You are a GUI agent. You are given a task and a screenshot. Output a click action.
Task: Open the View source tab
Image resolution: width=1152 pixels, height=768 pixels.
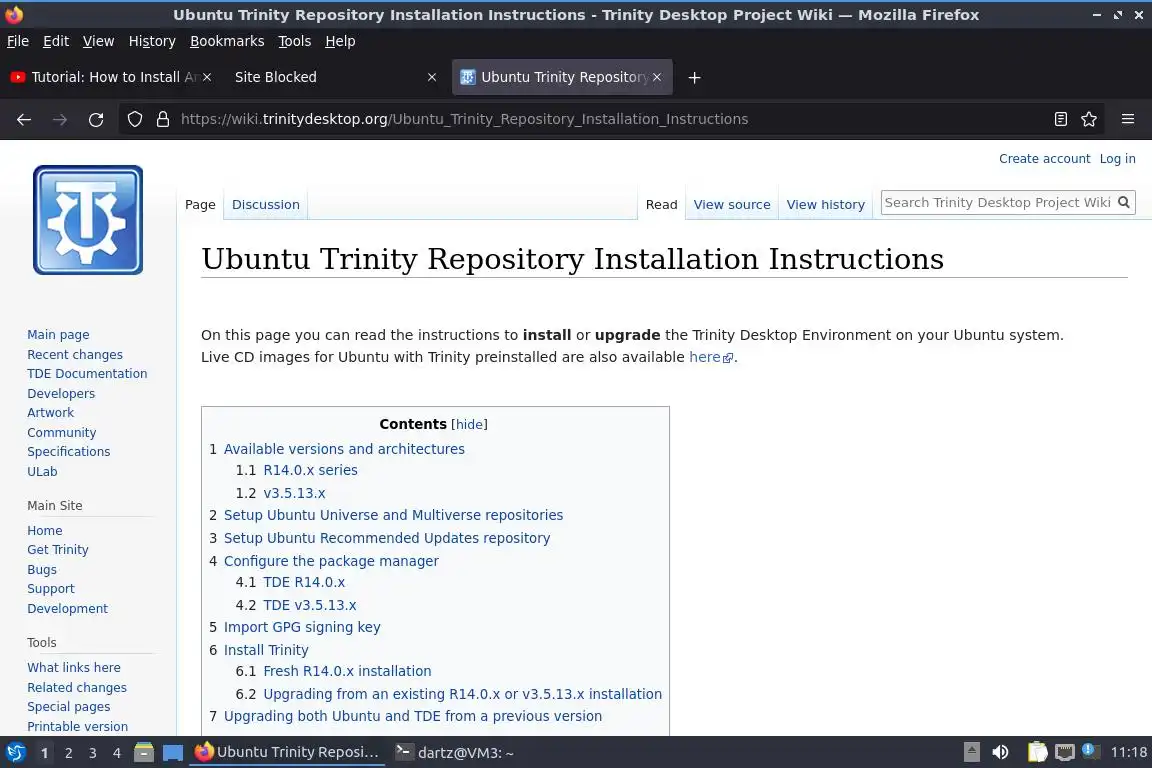732,204
